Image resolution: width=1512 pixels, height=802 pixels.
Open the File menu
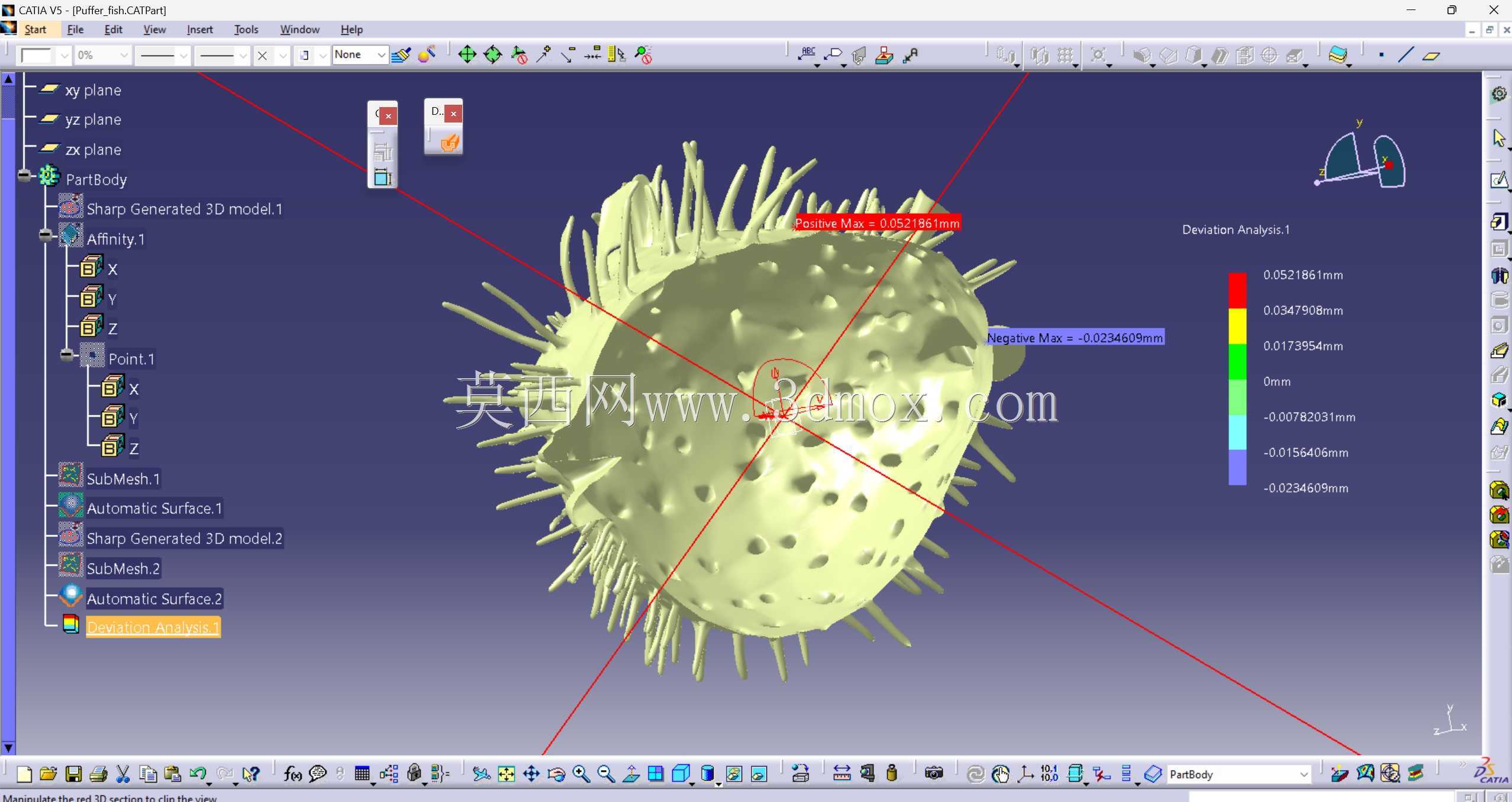coord(75,30)
